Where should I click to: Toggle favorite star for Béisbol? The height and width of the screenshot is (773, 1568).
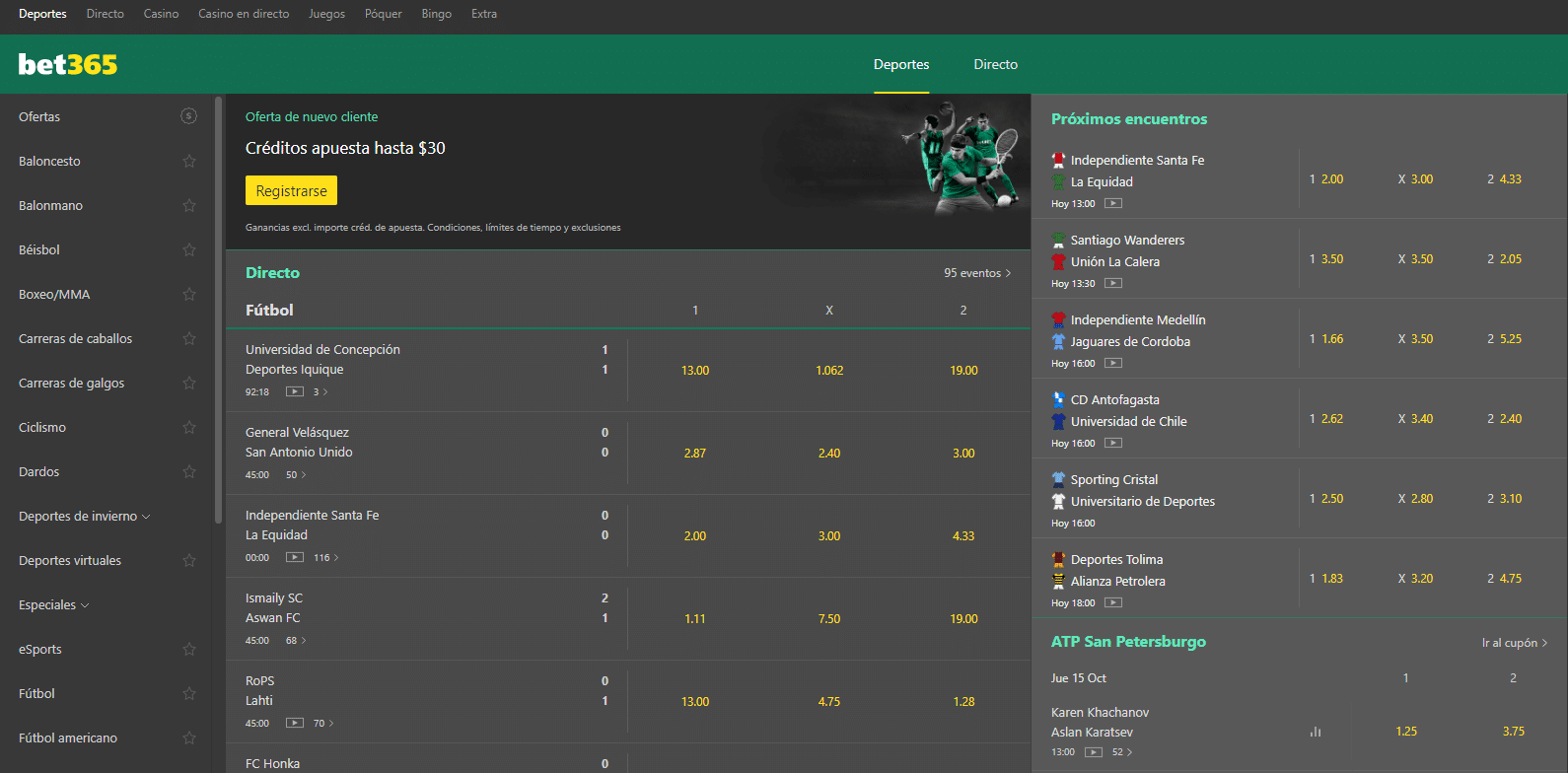coord(189,249)
